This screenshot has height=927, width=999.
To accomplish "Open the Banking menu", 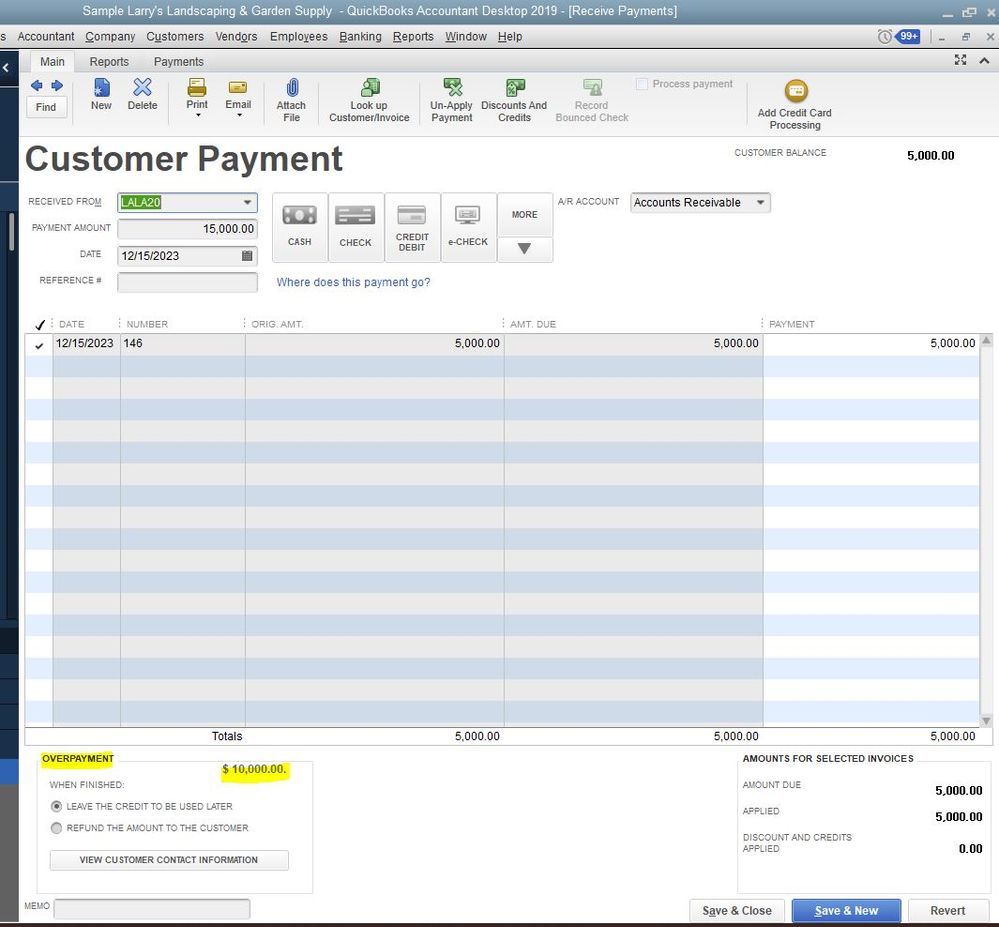I will tap(360, 37).
